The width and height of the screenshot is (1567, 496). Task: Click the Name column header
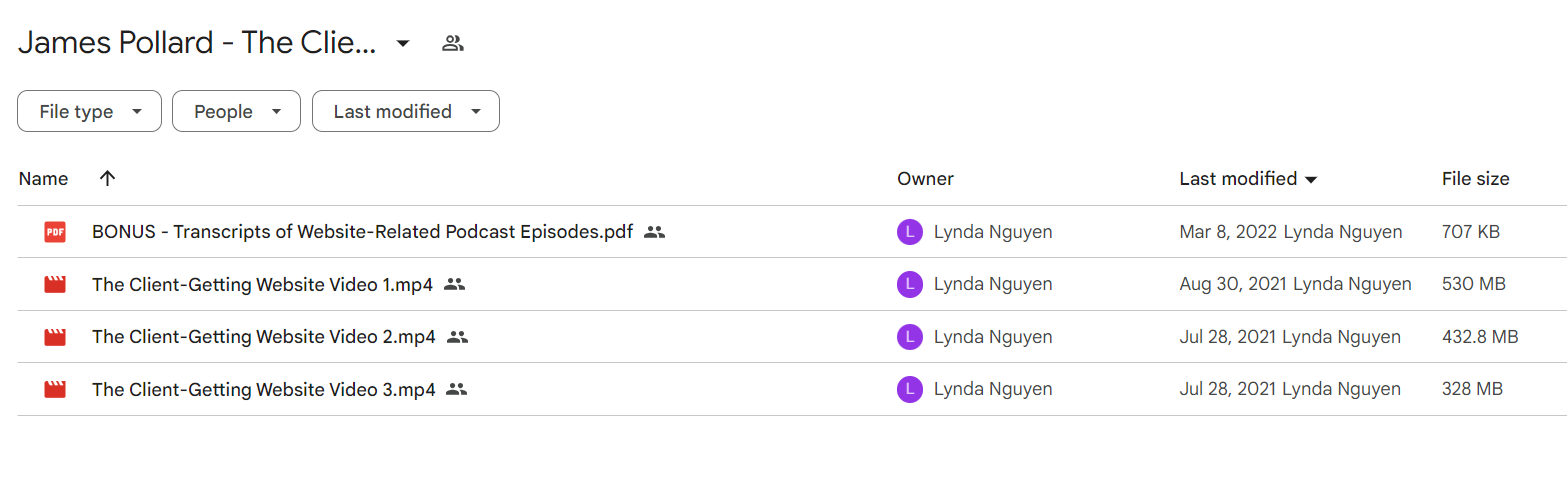coord(43,179)
